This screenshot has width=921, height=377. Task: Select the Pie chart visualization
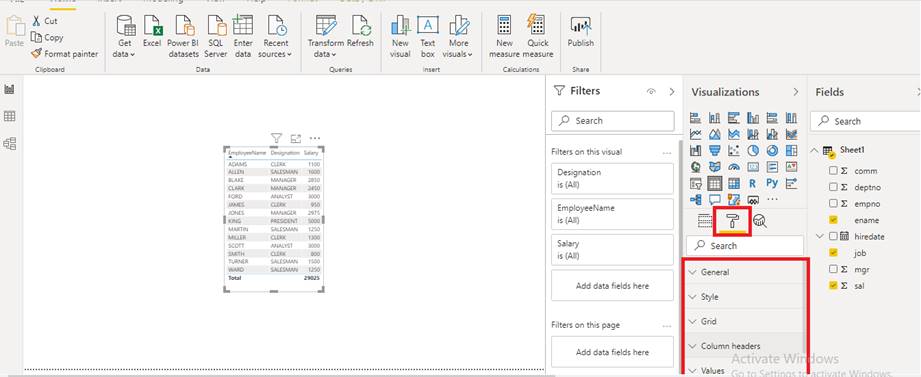point(753,151)
